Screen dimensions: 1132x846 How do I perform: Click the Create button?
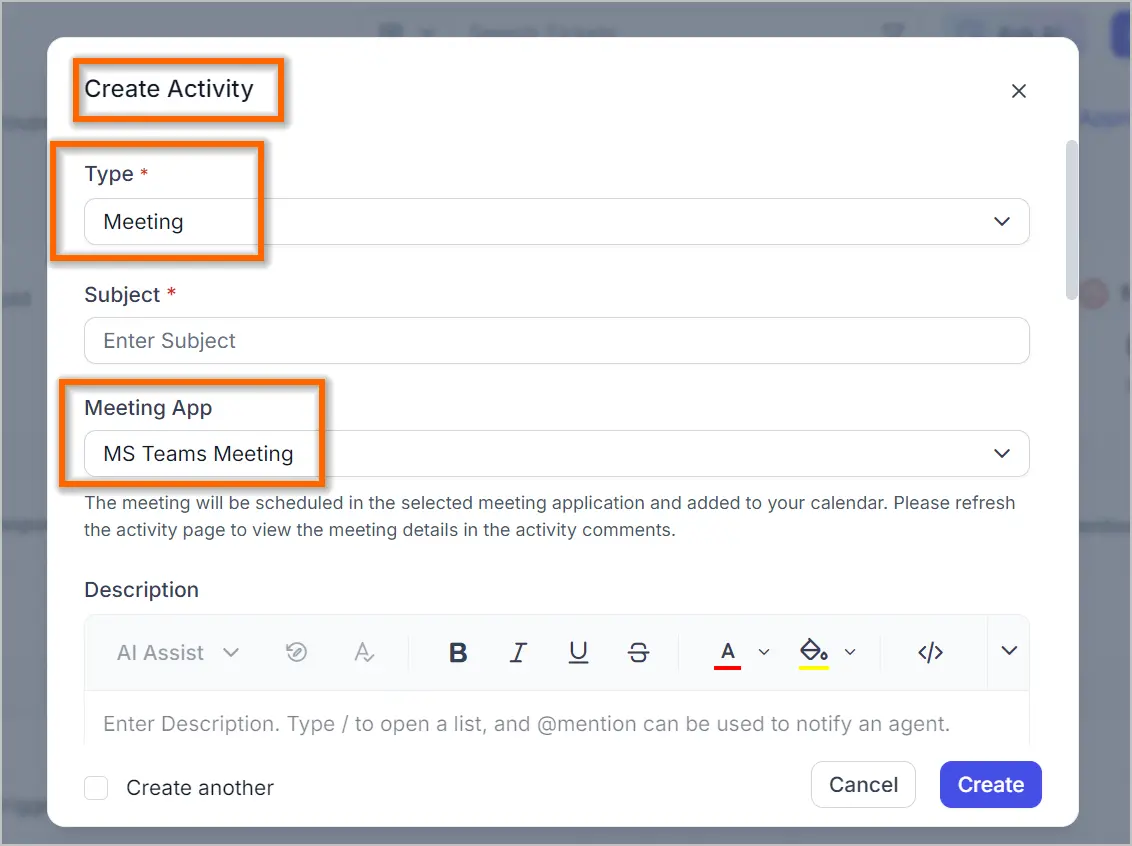990,785
